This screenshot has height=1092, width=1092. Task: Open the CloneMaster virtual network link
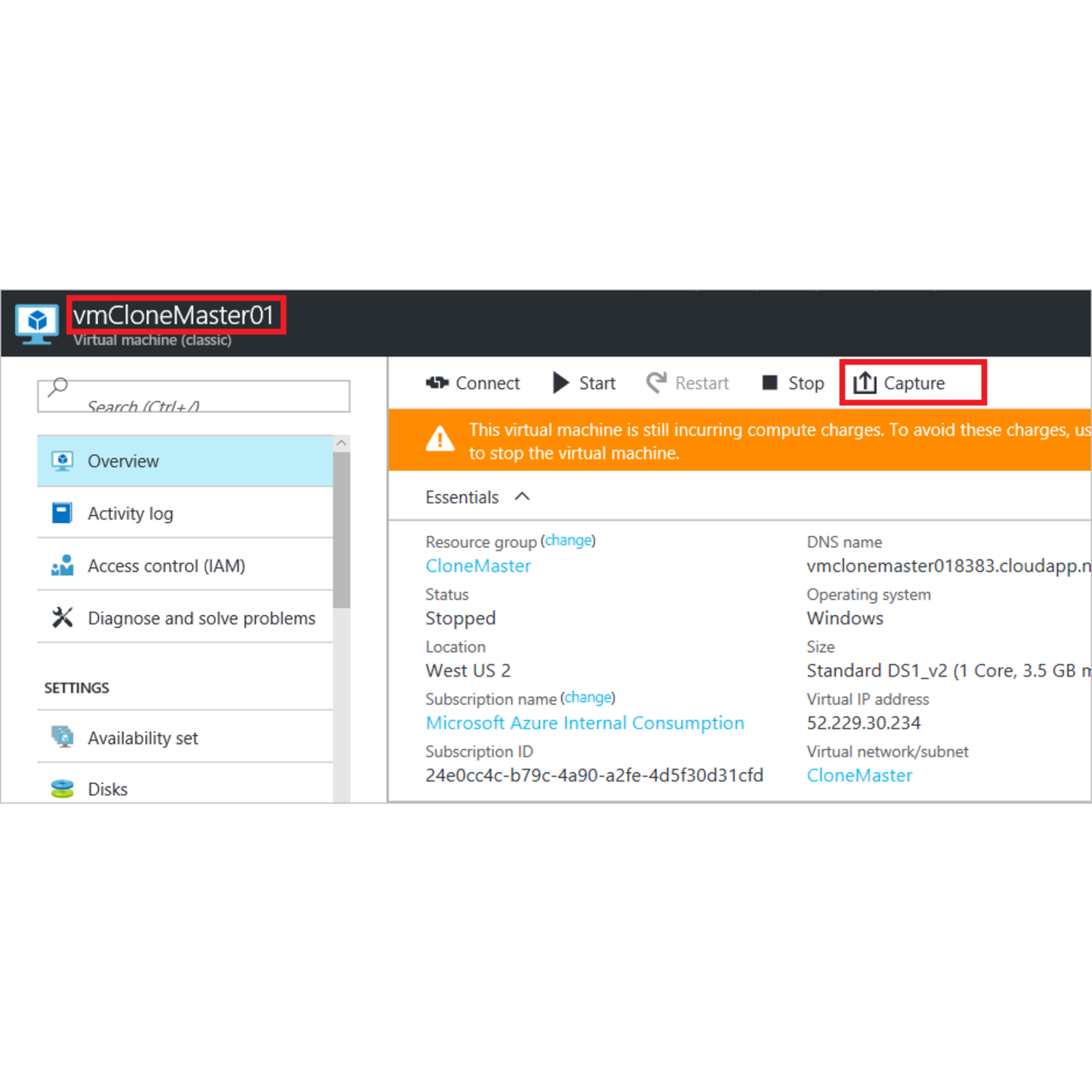click(x=859, y=775)
